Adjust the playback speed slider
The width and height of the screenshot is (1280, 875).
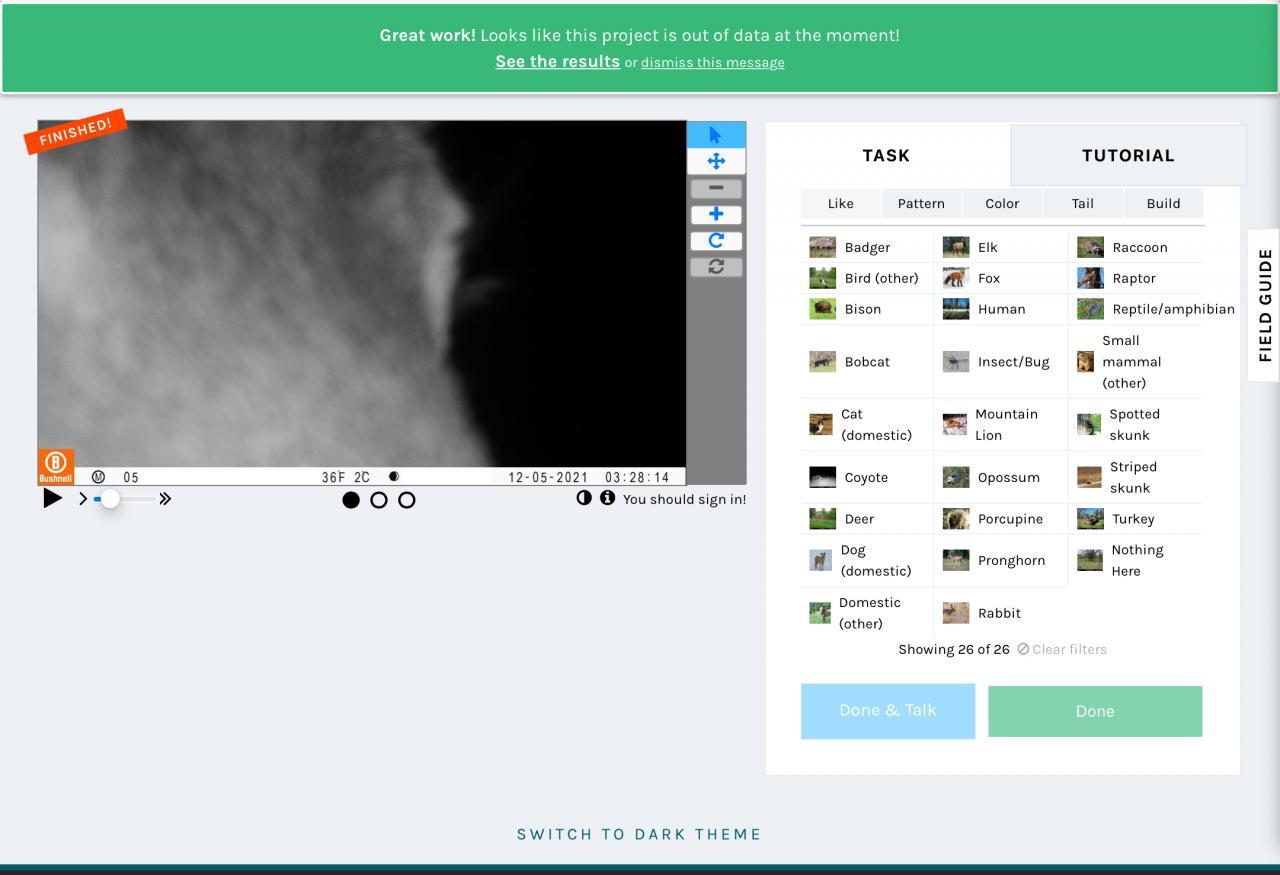pos(125,498)
